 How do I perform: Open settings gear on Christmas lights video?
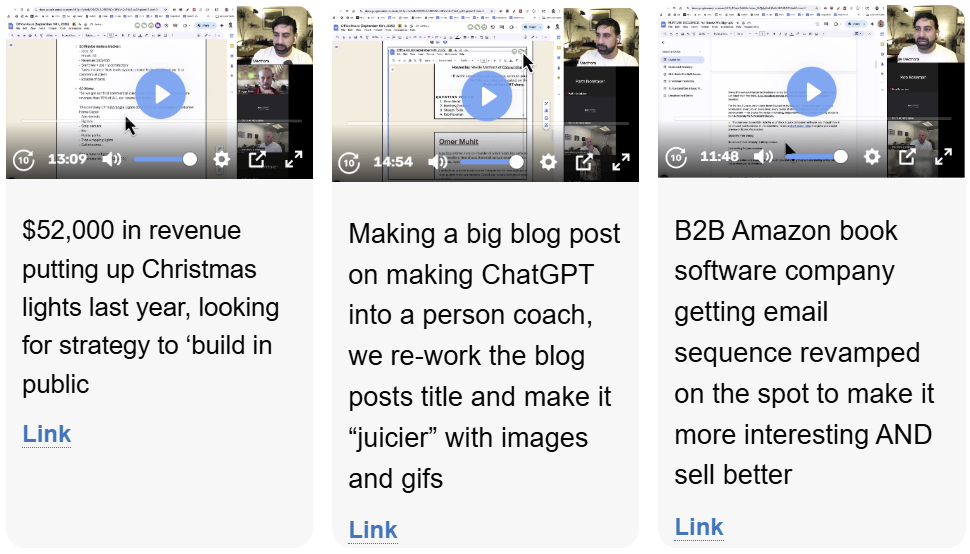[x=221, y=159]
